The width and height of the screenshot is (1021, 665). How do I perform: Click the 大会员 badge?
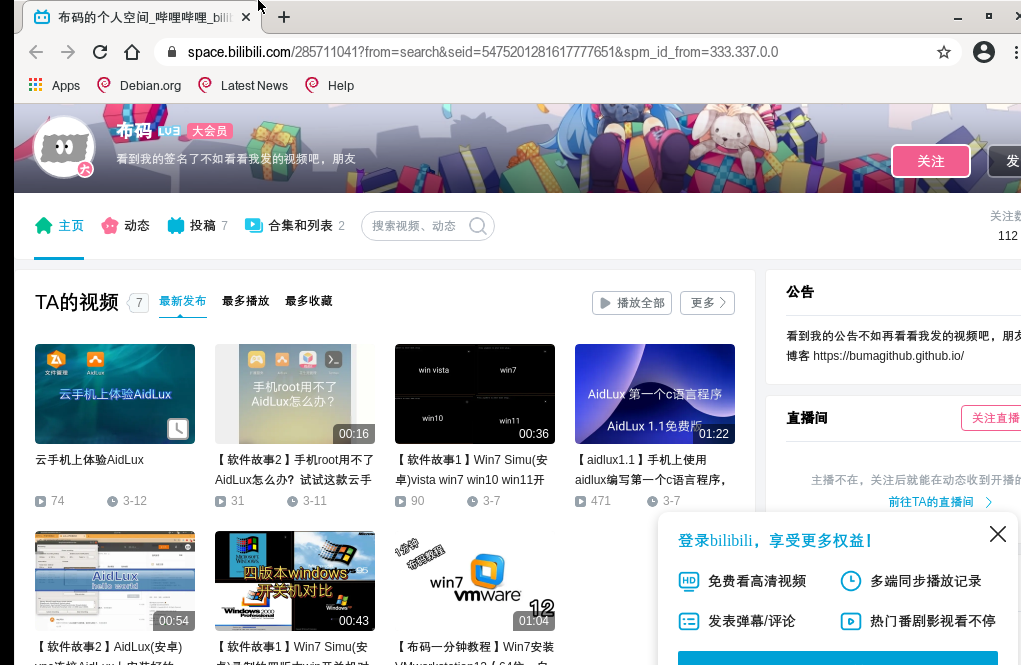[x=210, y=131]
